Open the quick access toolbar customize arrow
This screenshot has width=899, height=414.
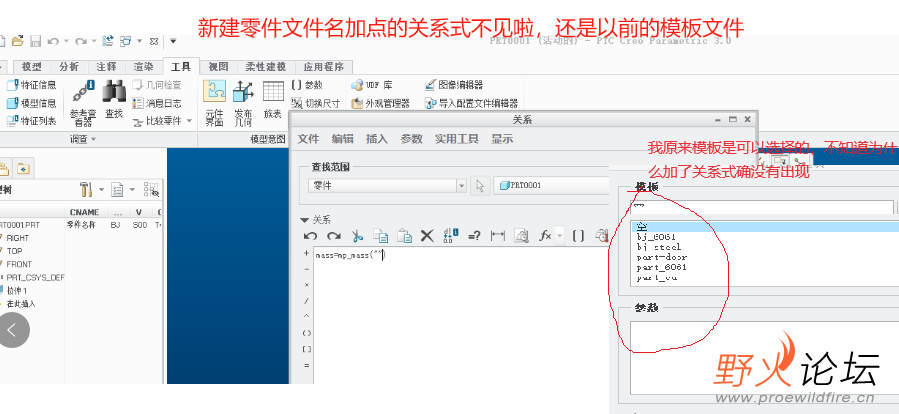coord(173,41)
